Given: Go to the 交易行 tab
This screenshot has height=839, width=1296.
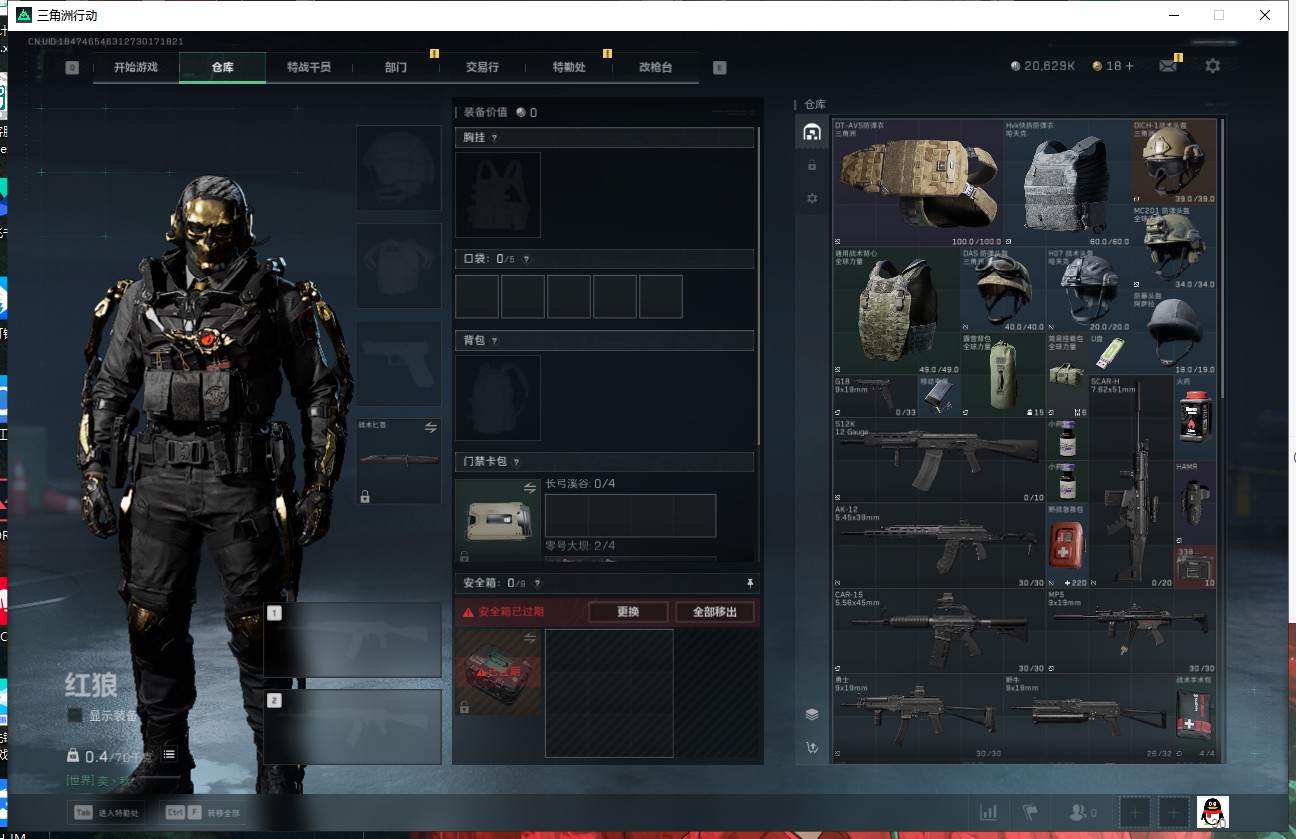Looking at the screenshot, I should tap(482, 67).
